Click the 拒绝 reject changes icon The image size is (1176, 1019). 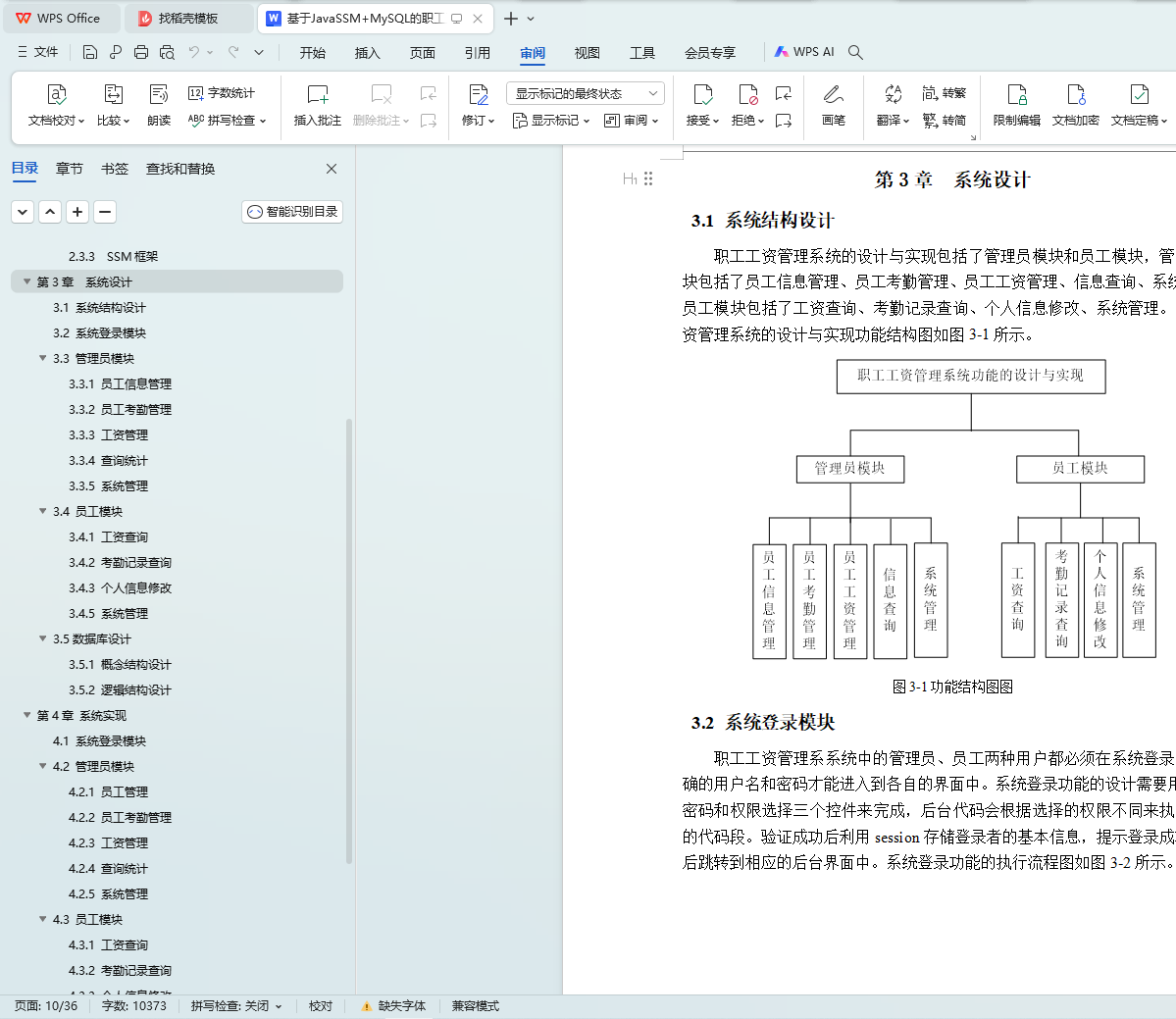(x=747, y=105)
